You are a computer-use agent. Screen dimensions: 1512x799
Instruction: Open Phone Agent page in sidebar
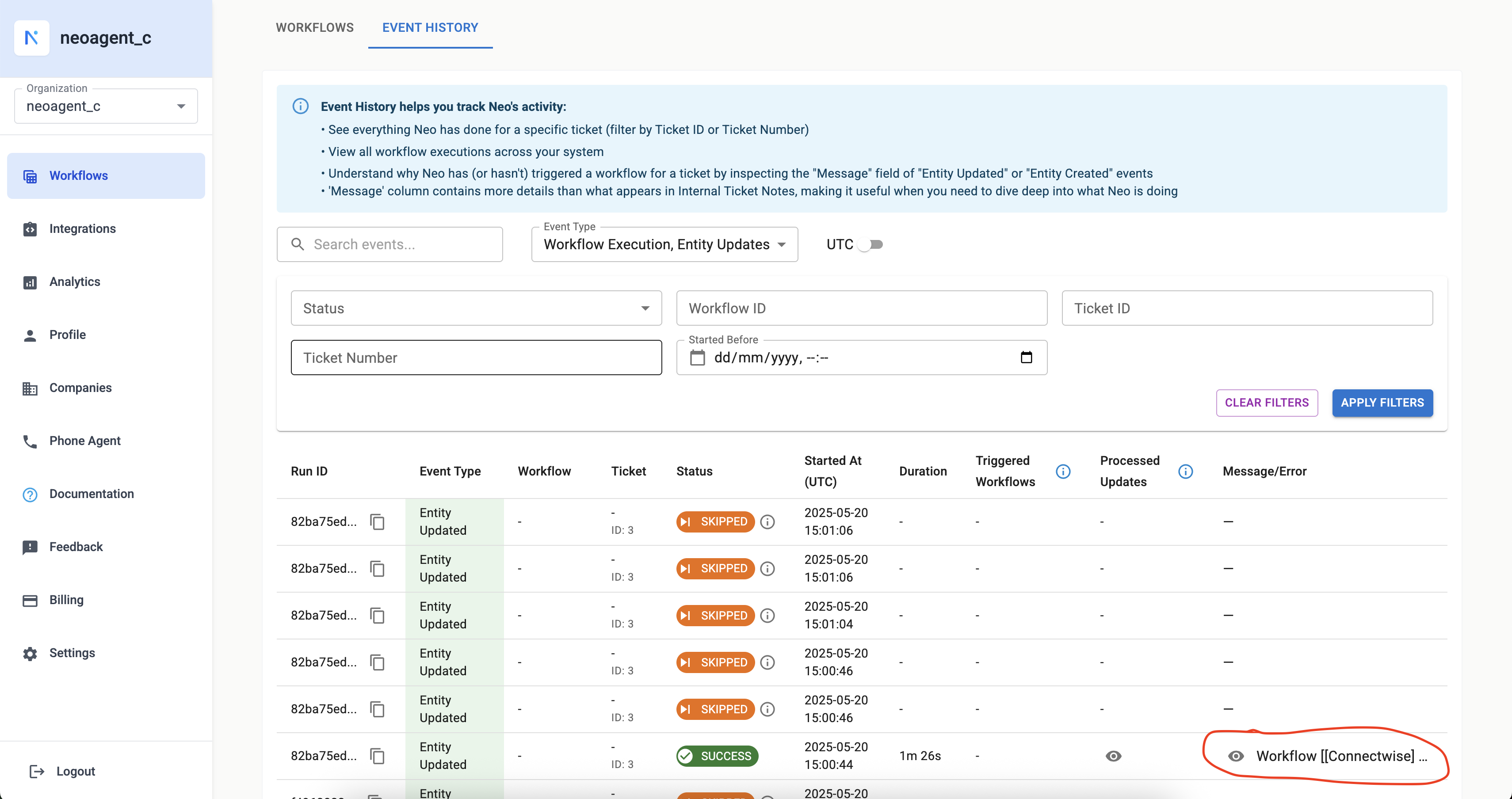[x=84, y=441]
